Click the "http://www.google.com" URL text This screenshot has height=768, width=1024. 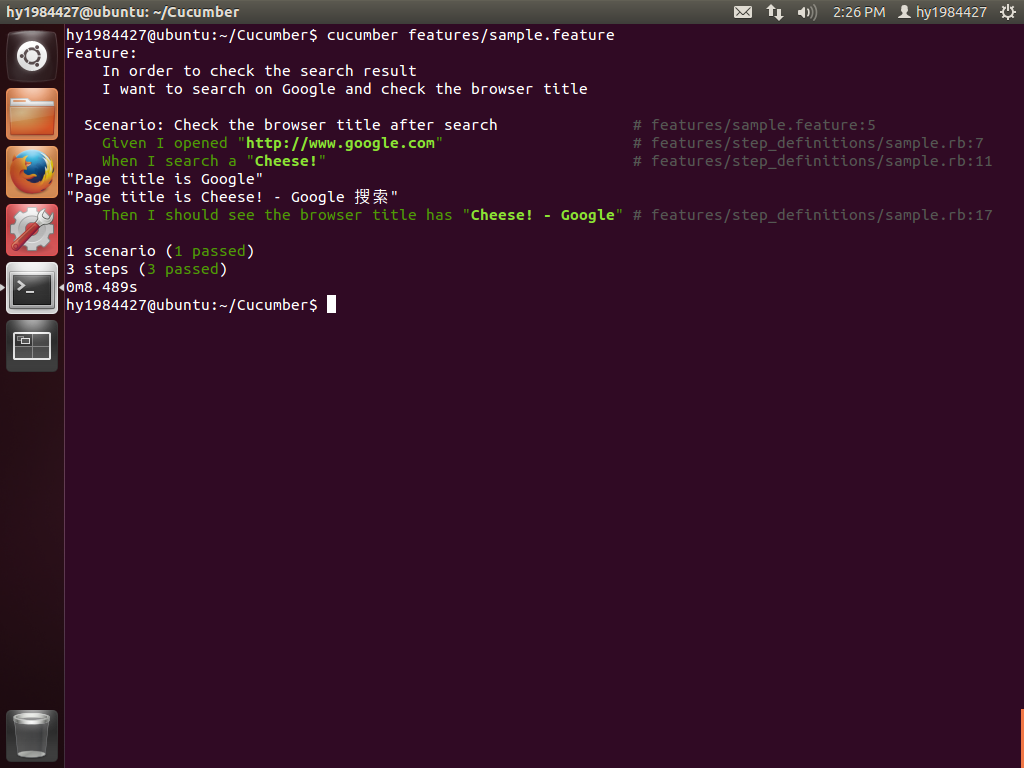(340, 143)
